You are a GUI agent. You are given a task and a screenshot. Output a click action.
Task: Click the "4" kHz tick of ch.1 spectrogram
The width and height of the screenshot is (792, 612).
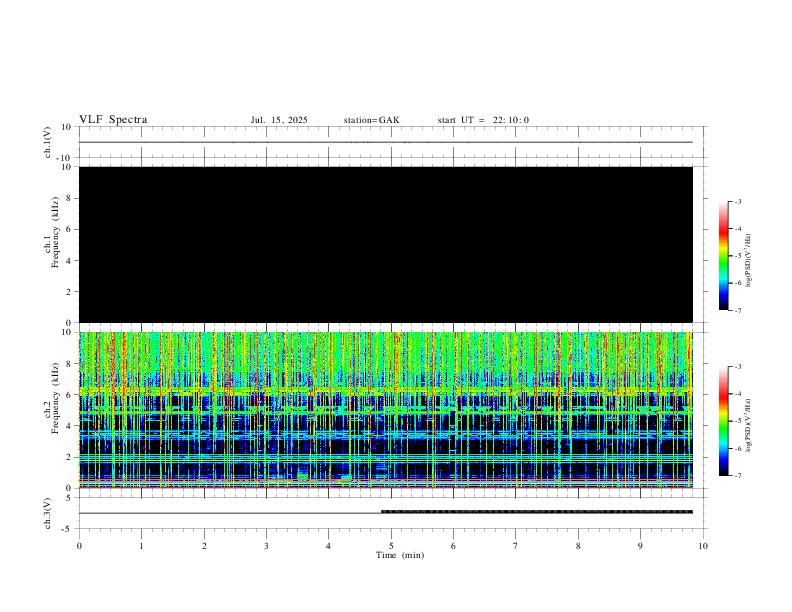(x=70, y=261)
